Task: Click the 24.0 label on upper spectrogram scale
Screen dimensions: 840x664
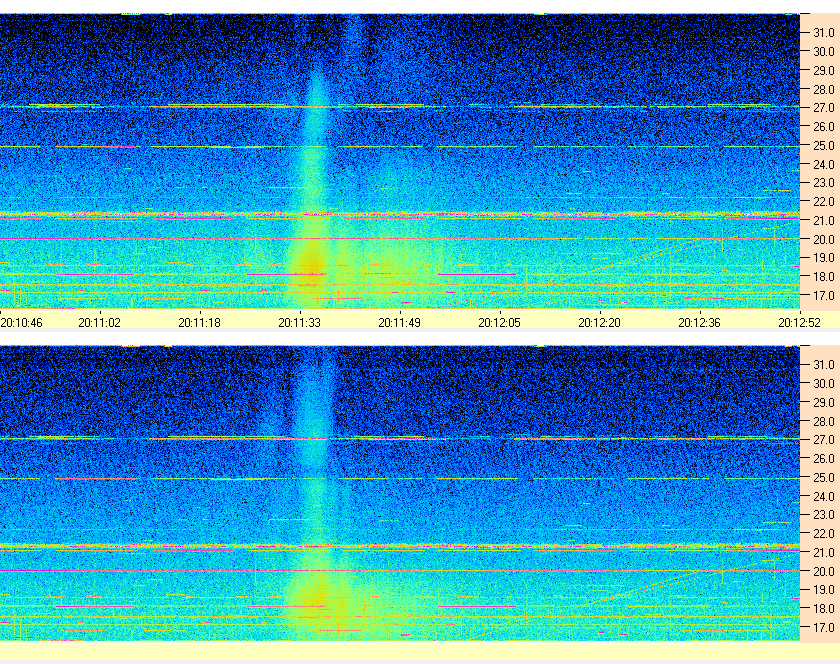Action: 824,165
